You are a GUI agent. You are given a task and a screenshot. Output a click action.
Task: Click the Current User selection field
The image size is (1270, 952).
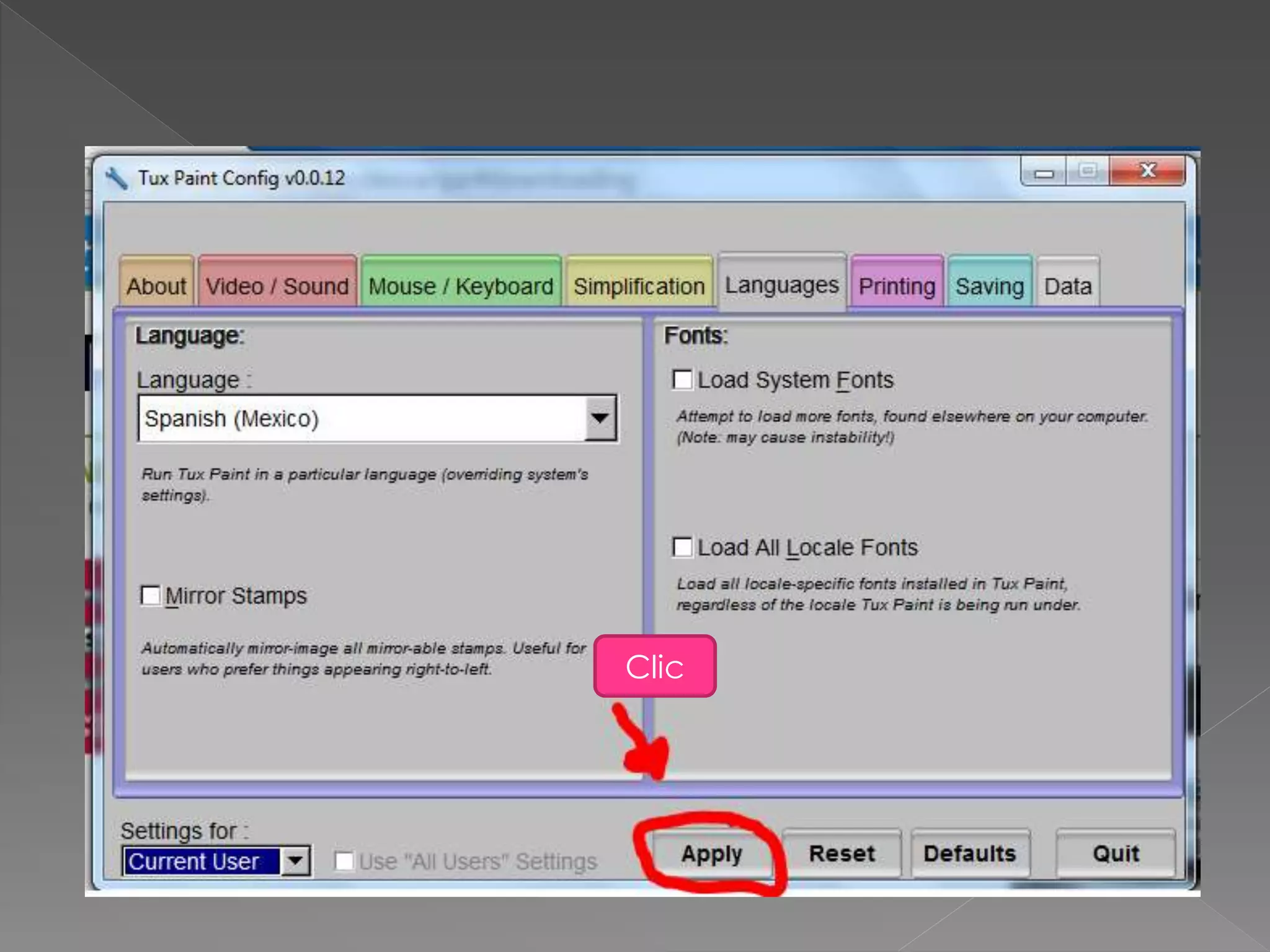coord(201,861)
